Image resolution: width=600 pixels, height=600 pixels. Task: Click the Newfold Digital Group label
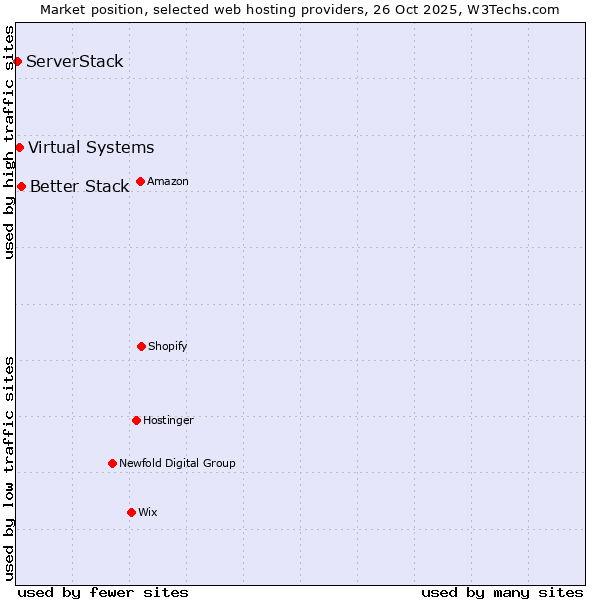[x=177, y=464]
